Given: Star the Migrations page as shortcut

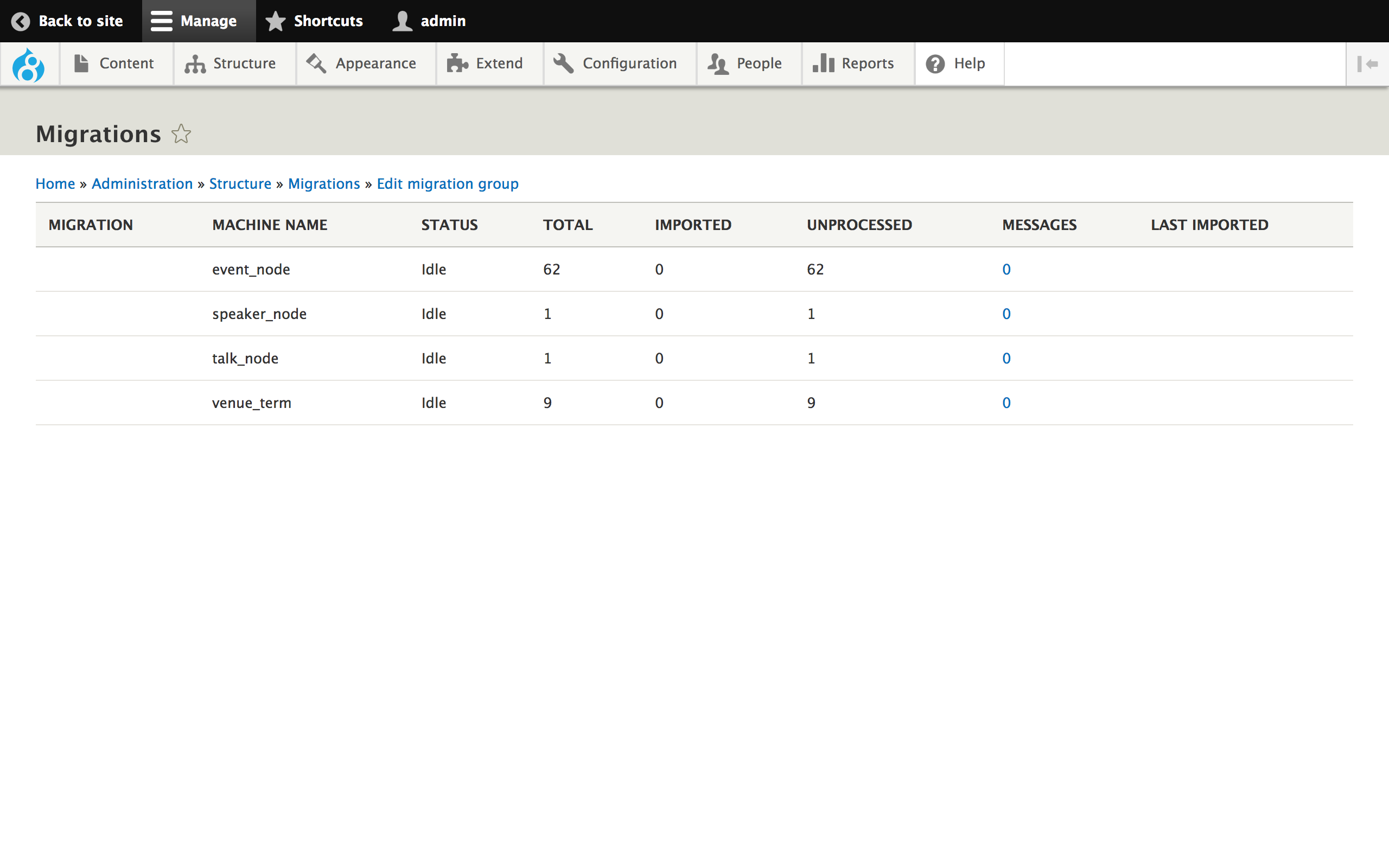Looking at the screenshot, I should pos(181,134).
